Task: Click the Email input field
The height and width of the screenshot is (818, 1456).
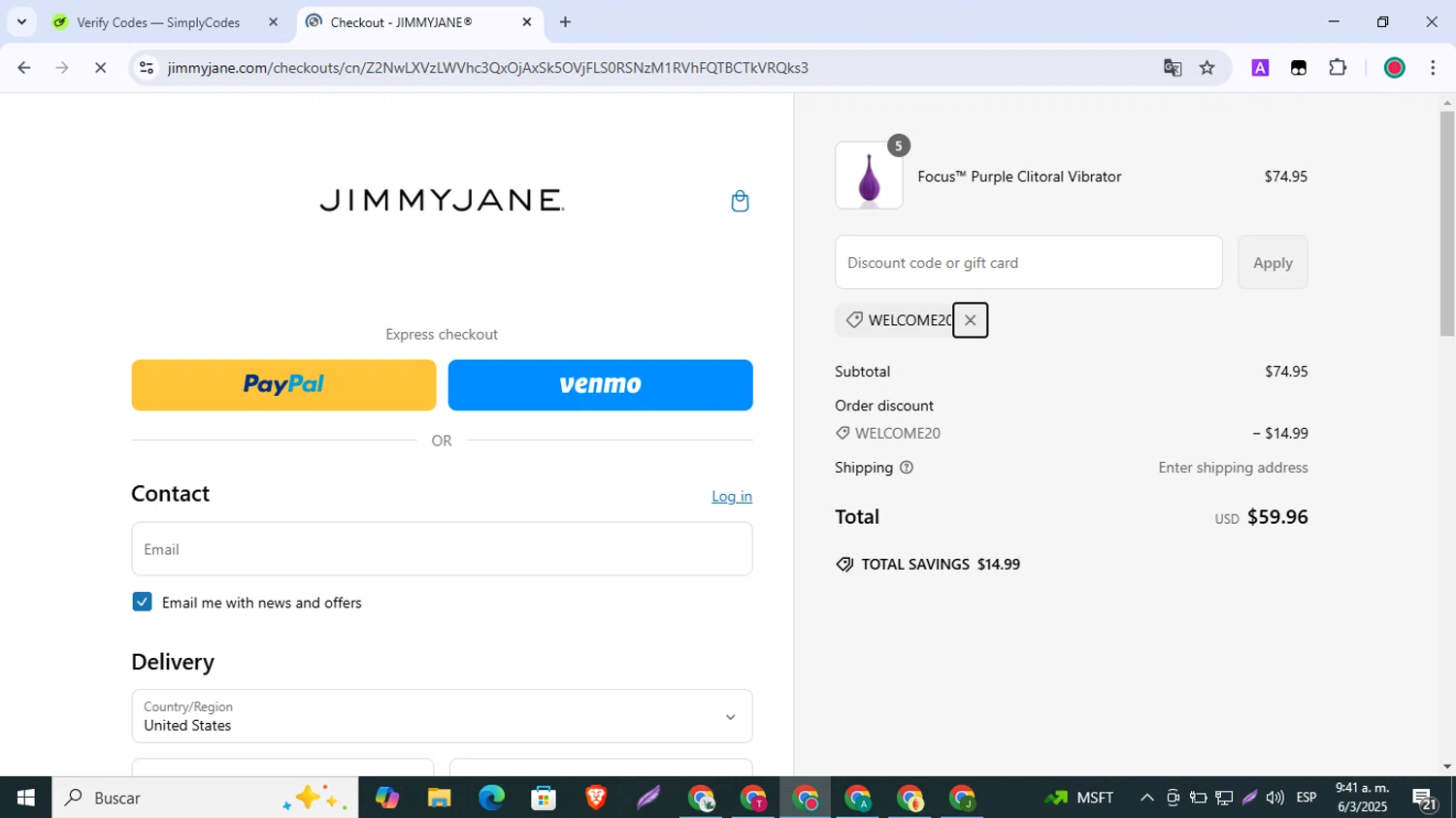Action: (442, 549)
